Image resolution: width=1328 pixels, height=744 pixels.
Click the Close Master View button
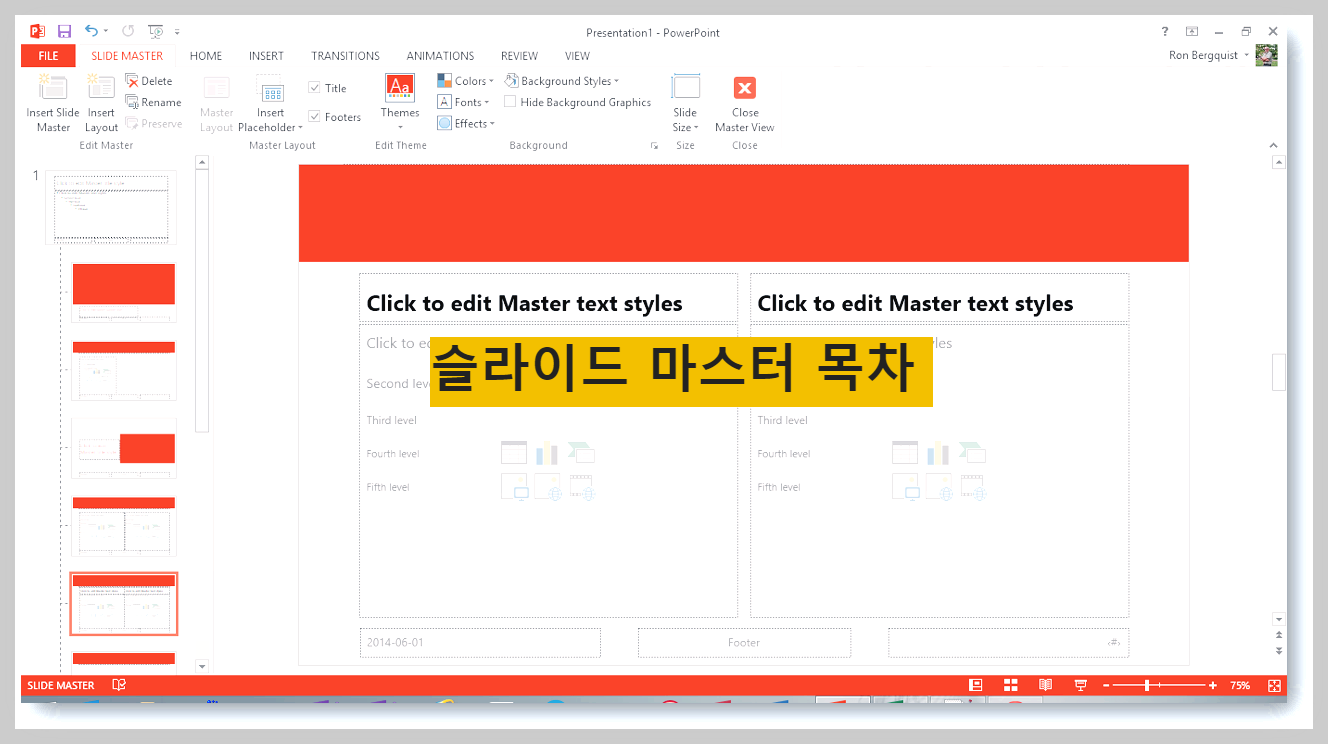(x=744, y=104)
